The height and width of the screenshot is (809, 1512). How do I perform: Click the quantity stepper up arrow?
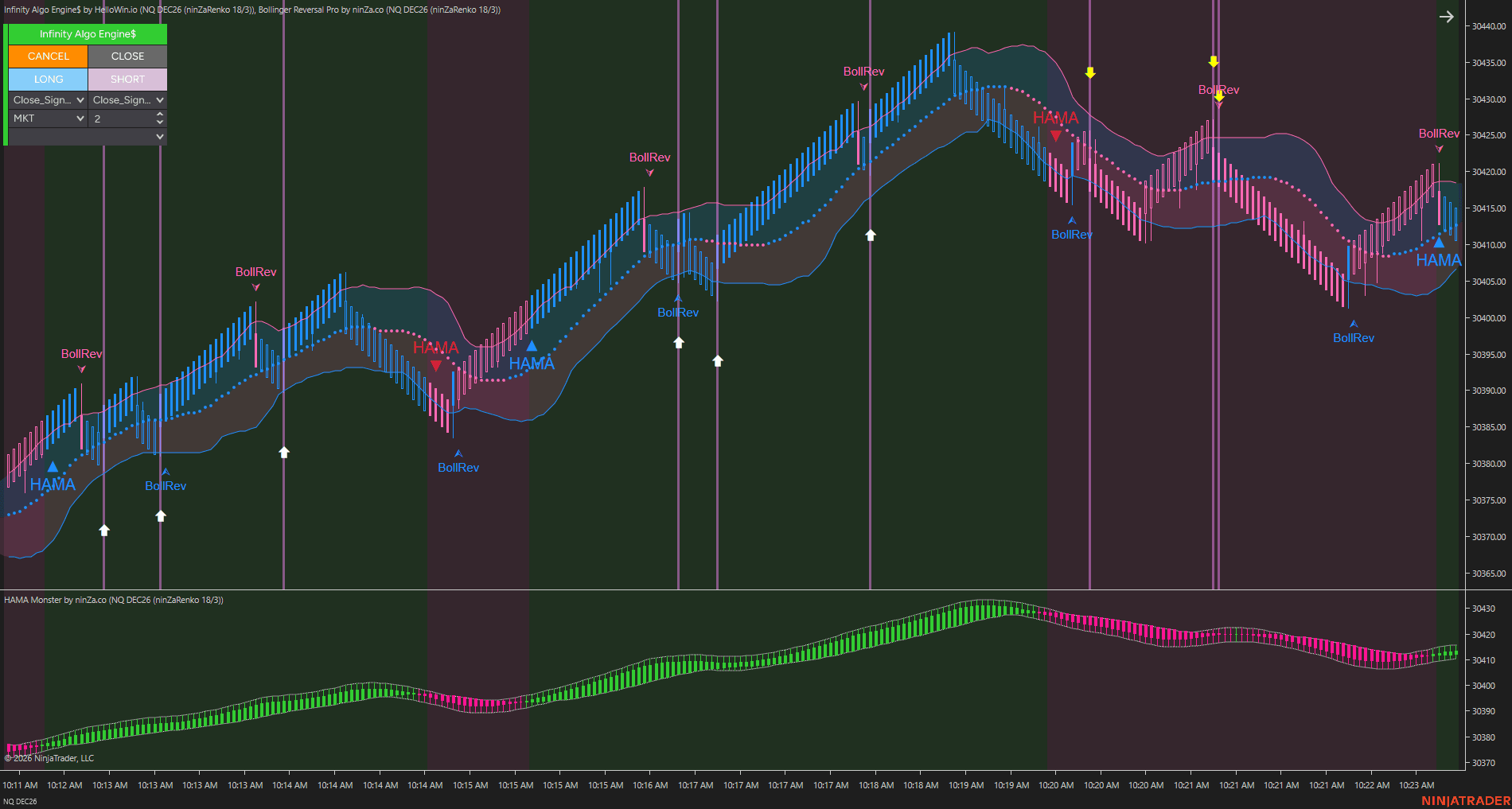coord(160,115)
